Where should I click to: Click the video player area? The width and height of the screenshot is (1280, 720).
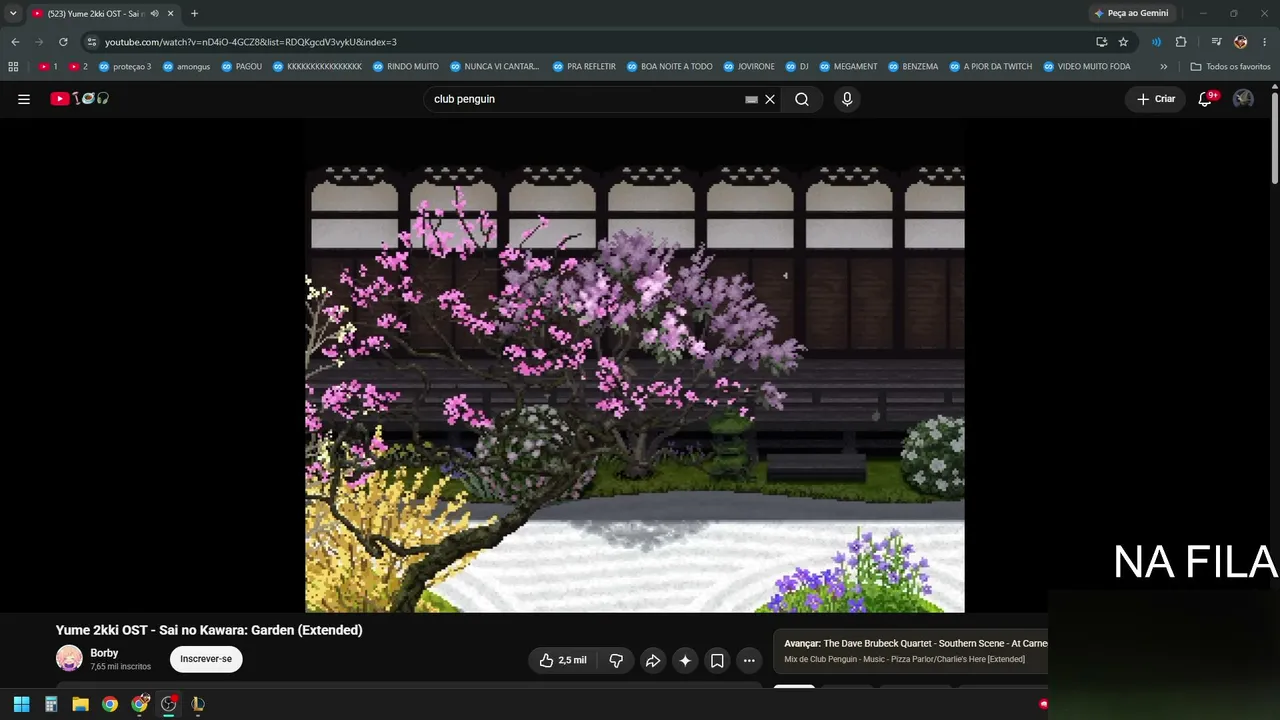pyautogui.click(x=635, y=367)
